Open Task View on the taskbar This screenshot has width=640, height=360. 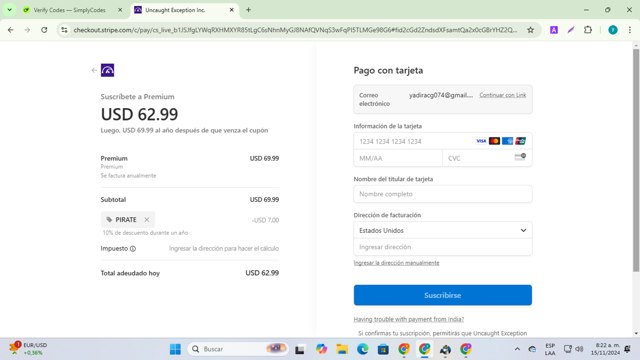pos(300,349)
